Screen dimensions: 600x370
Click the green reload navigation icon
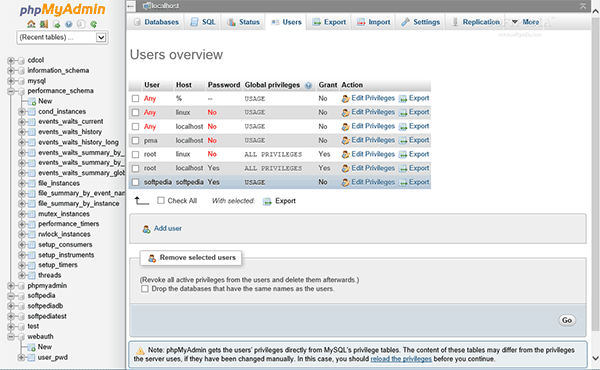[93, 24]
